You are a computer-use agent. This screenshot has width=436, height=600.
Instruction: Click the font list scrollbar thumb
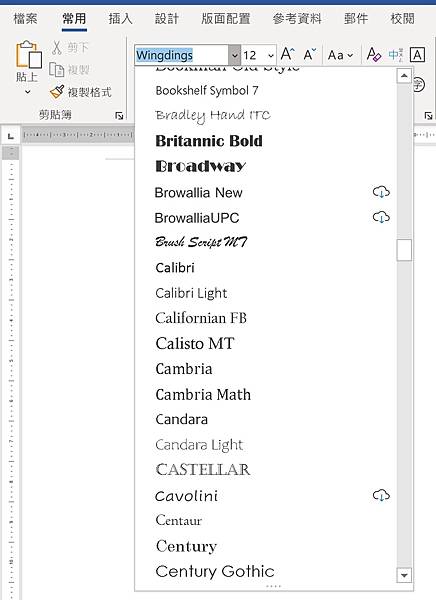click(404, 250)
